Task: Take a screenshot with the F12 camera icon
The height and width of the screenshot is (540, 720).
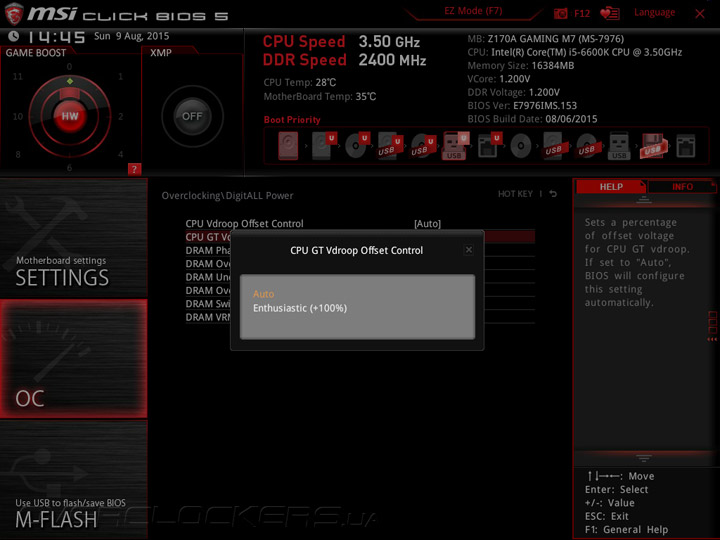Action: point(561,13)
